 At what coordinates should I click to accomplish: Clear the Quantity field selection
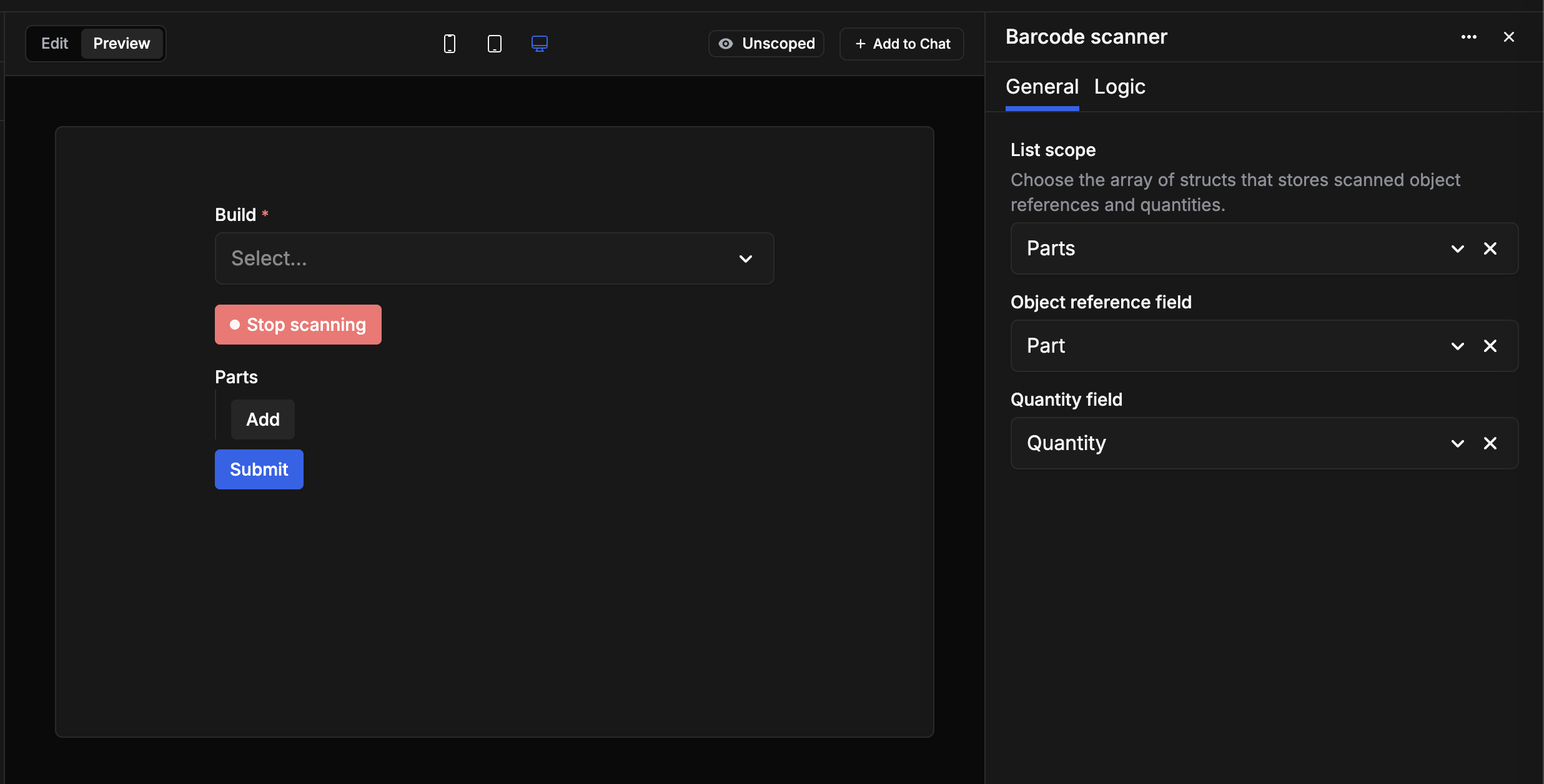point(1490,443)
